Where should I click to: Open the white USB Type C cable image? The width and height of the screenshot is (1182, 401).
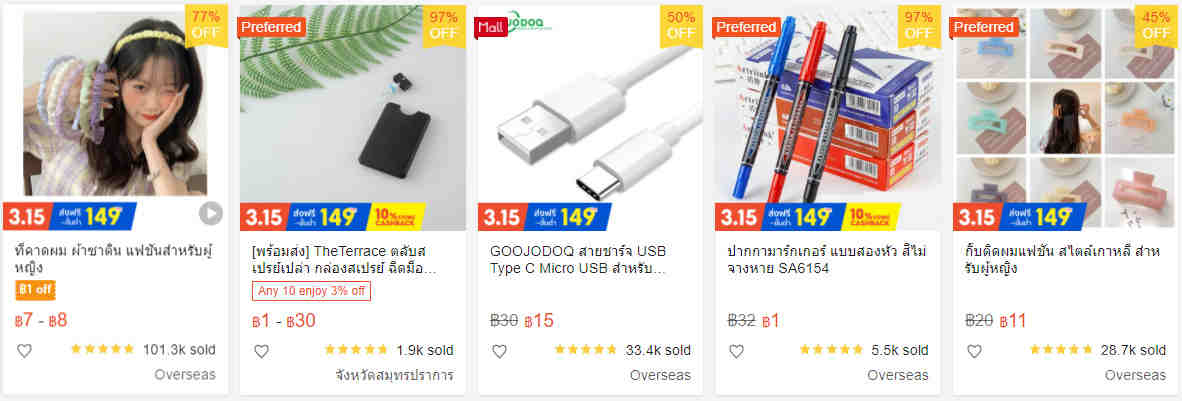pos(590,118)
